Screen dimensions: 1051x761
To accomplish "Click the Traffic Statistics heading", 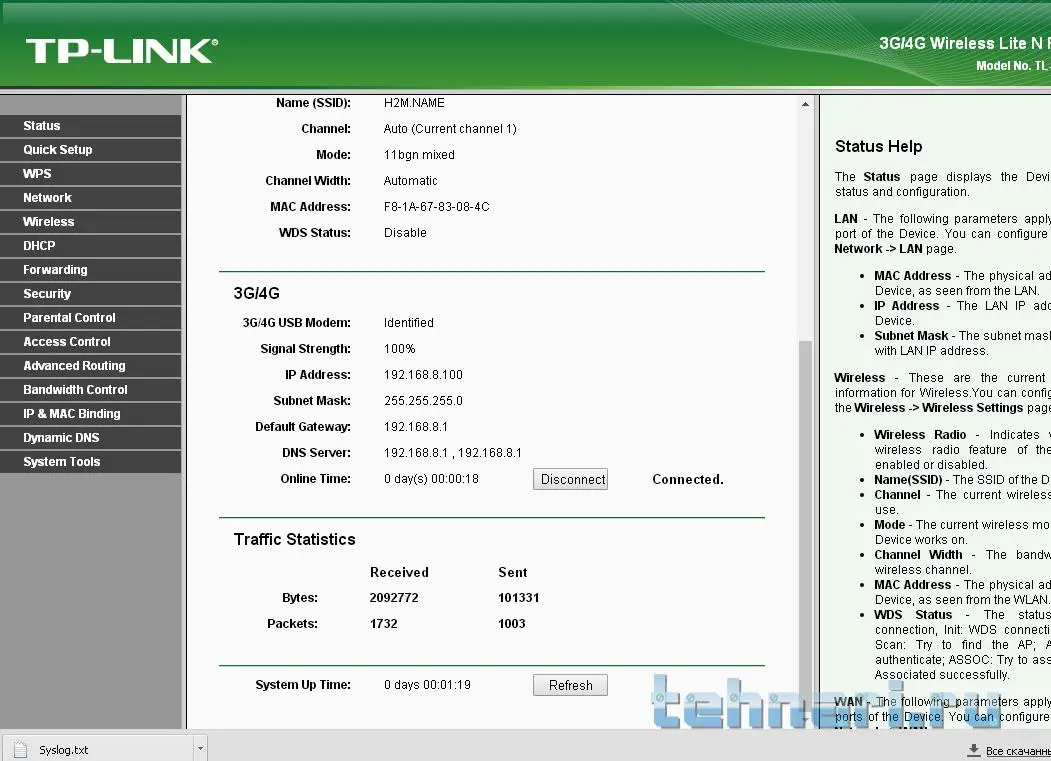I will pos(294,539).
